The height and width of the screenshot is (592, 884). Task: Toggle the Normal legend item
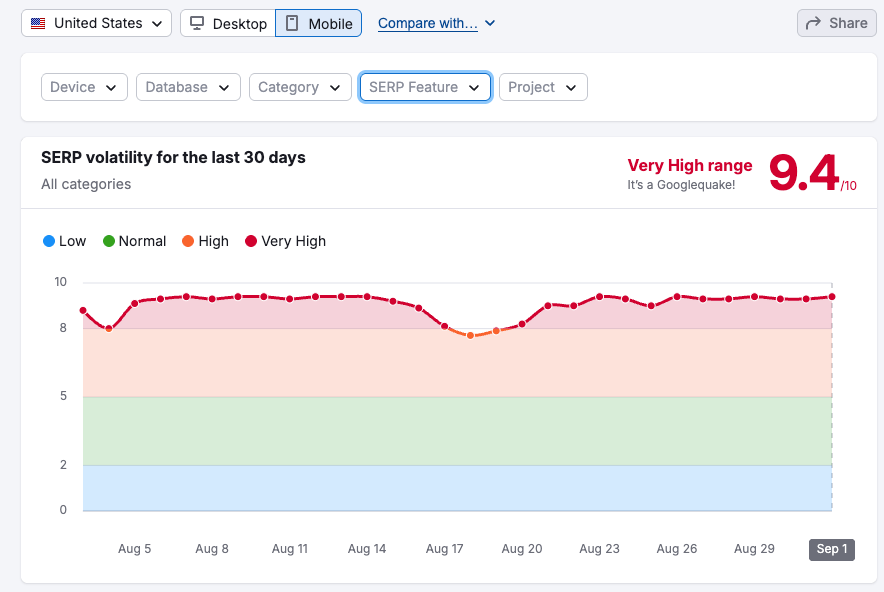point(135,241)
